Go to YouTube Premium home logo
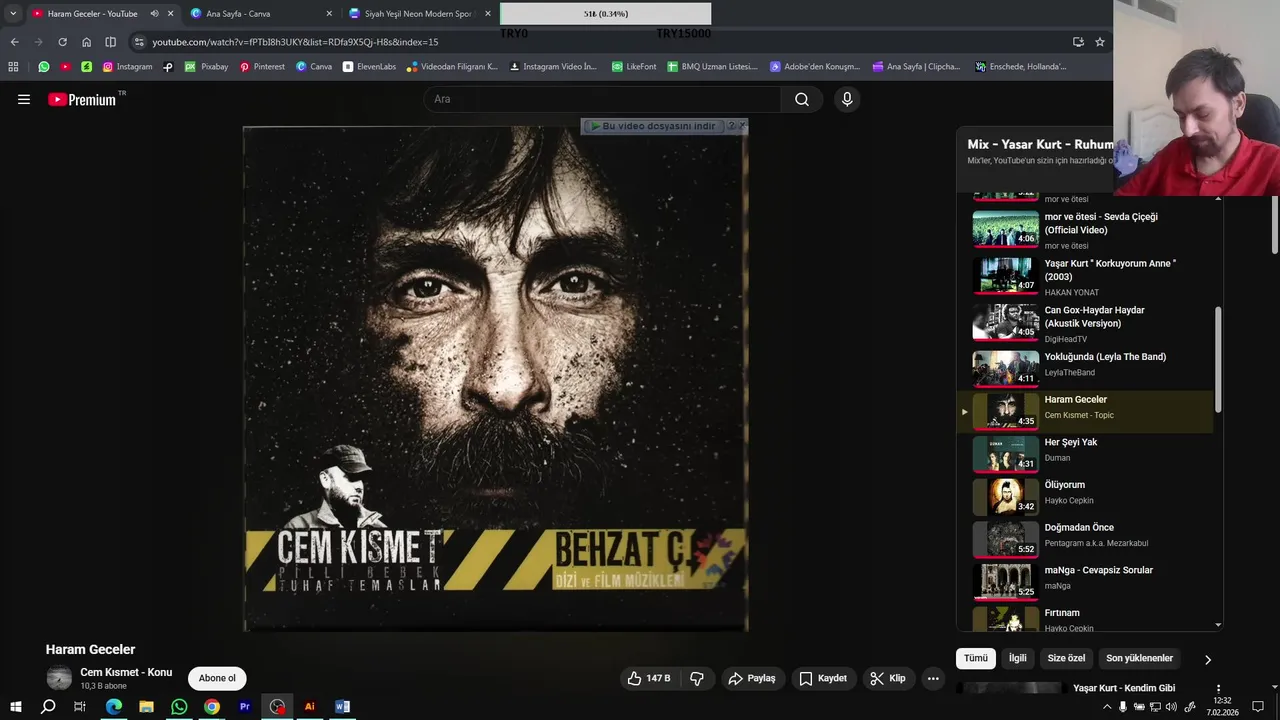 click(82, 99)
